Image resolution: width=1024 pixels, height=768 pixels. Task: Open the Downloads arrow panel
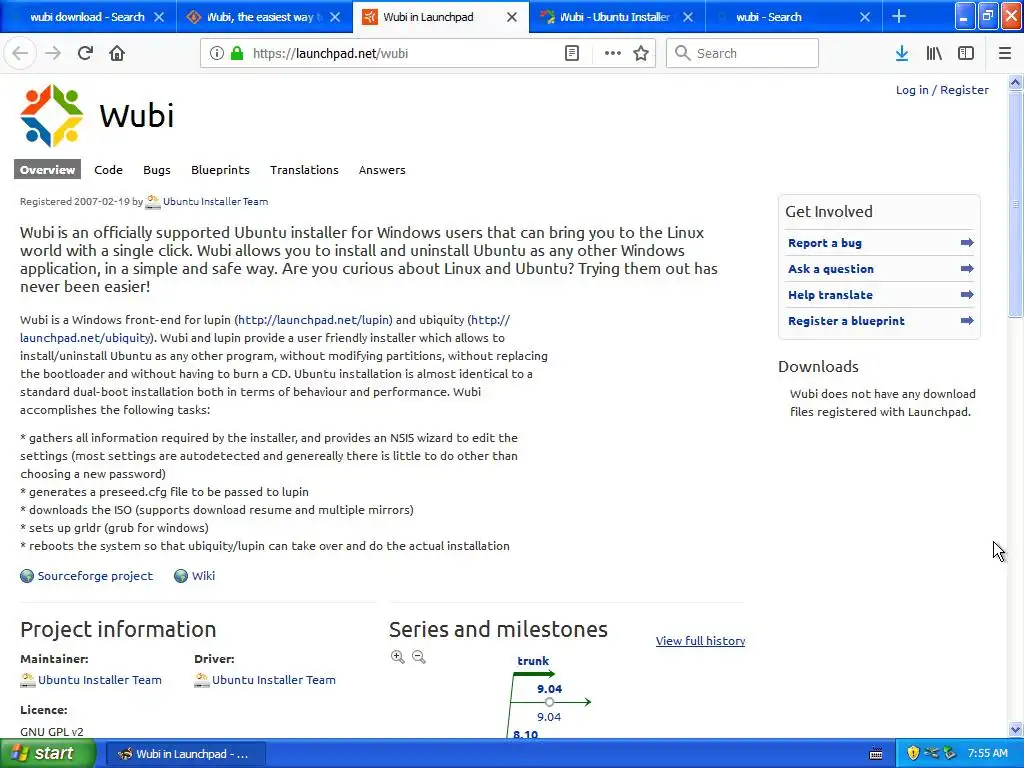902,54
